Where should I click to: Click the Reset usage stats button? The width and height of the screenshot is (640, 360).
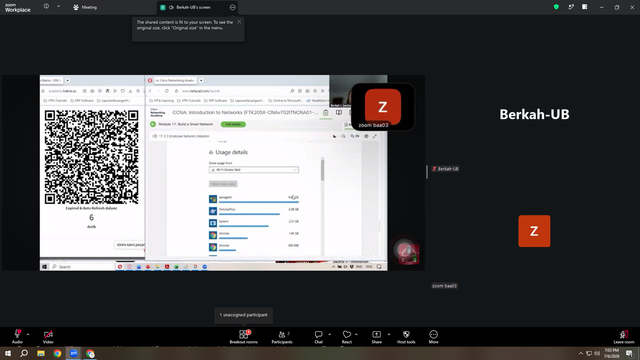tap(223, 184)
